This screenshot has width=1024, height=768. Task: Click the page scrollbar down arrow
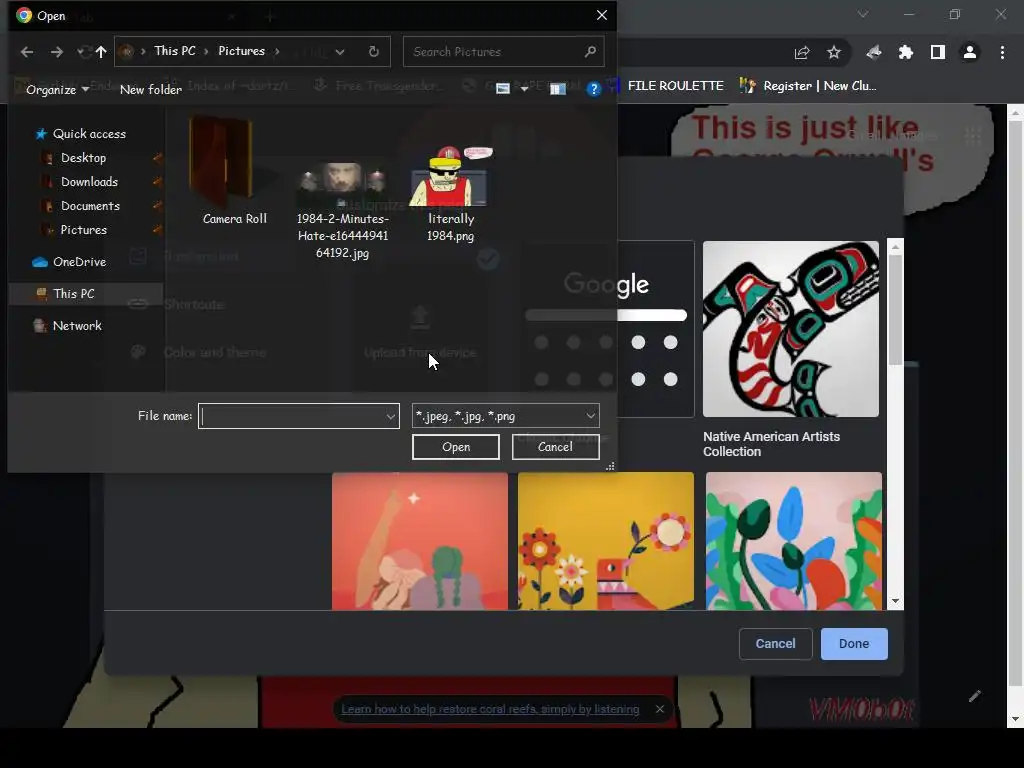(1015, 719)
